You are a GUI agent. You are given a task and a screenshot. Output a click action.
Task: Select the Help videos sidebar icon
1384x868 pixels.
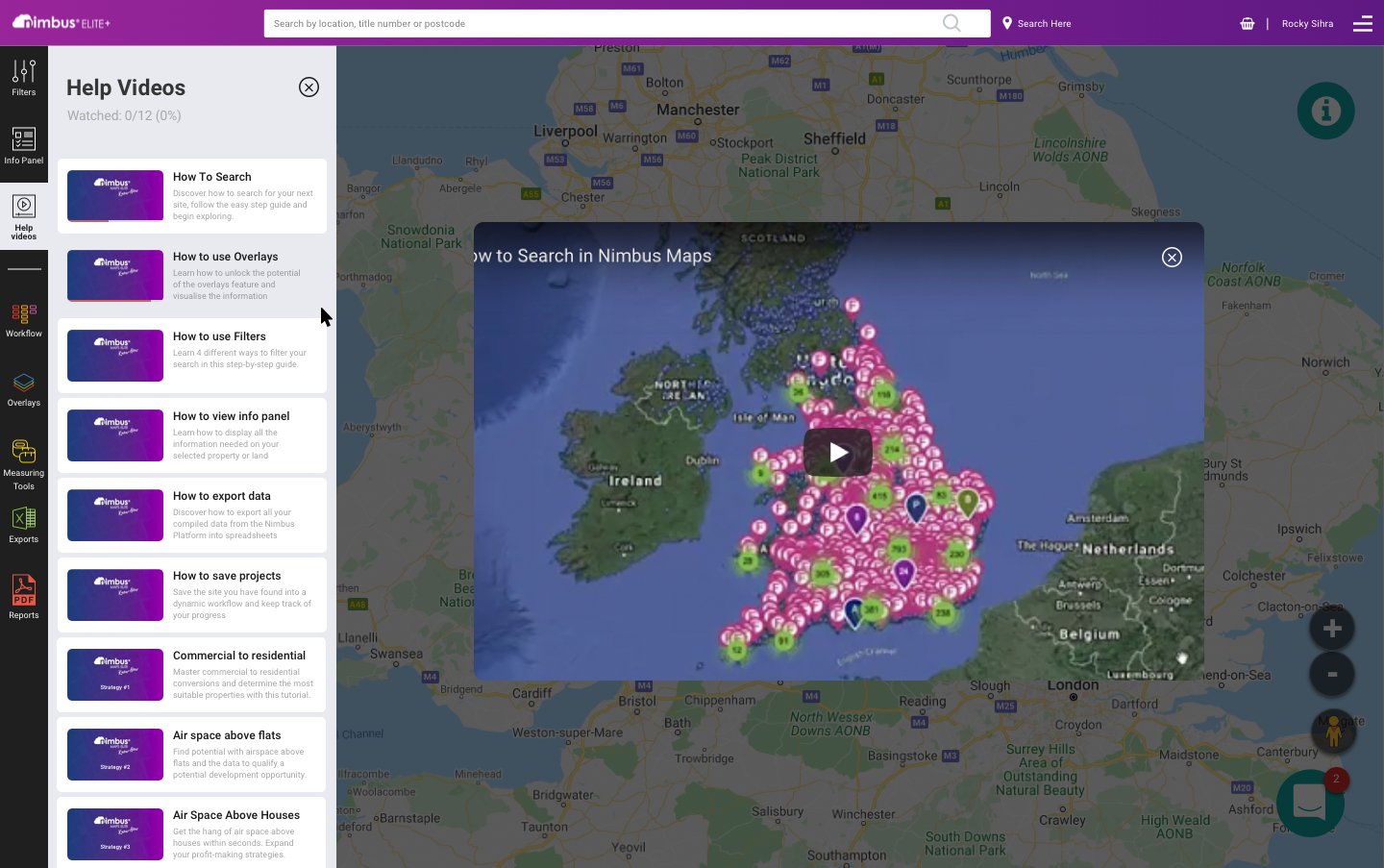pyautogui.click(x=24, y=217)
